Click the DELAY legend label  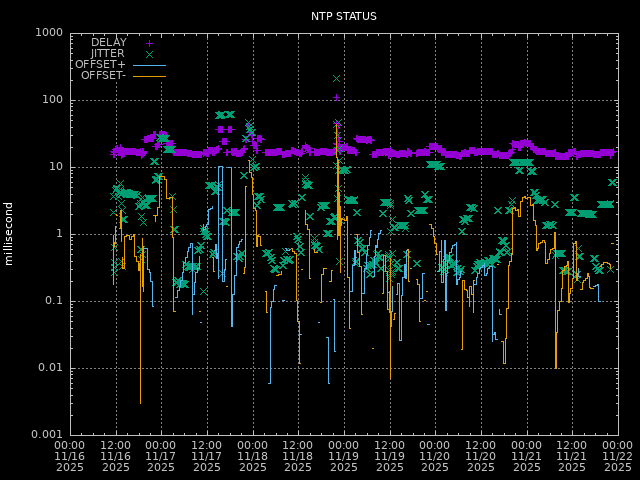108,43
